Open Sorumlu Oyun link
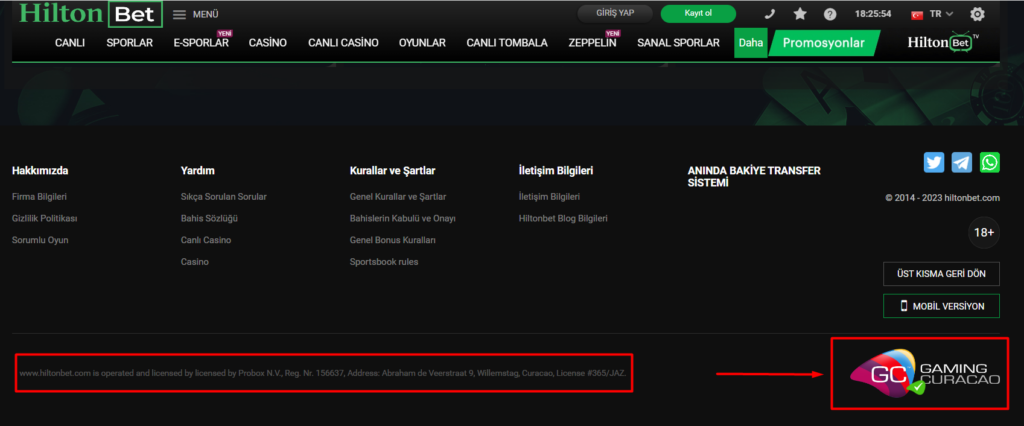 [40, 240]
